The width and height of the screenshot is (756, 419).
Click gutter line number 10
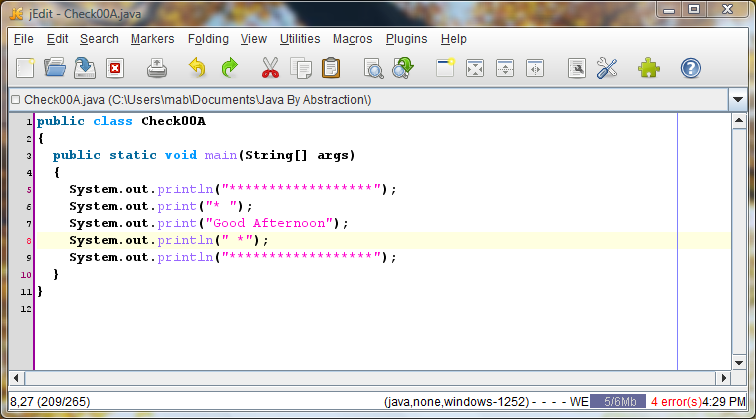click(26, 275)
